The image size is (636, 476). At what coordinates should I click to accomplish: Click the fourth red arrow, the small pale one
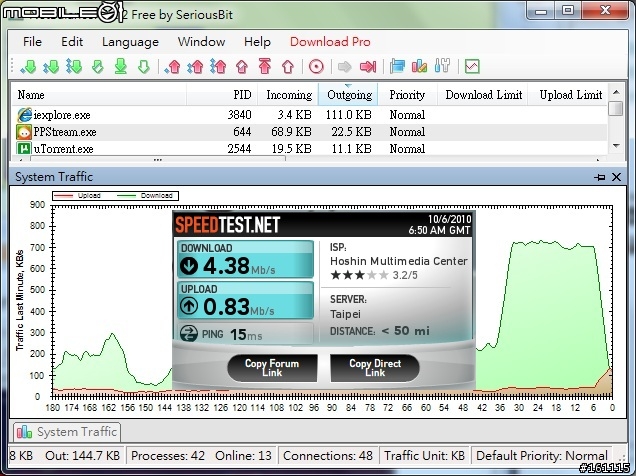coord(242,66)
